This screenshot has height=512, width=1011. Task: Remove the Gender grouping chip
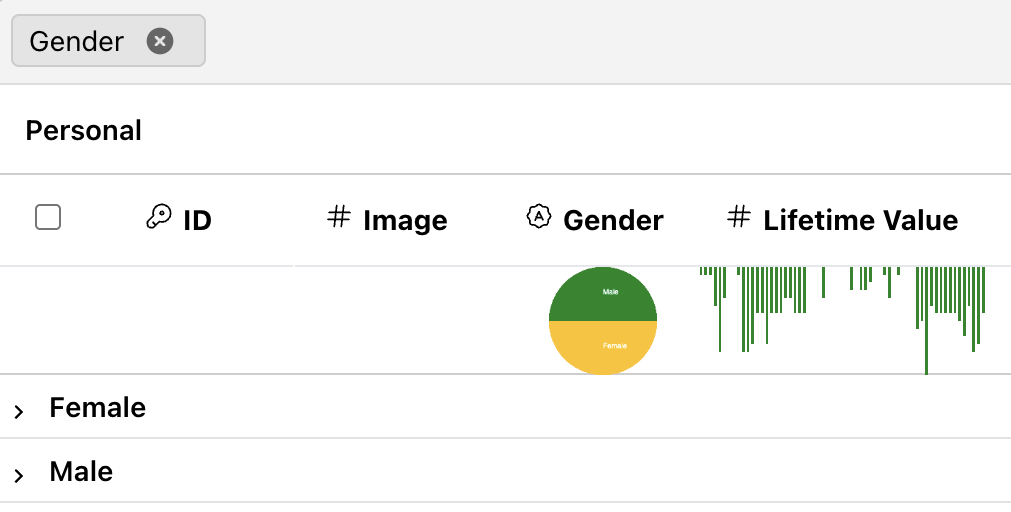click(x=160, y=40)
